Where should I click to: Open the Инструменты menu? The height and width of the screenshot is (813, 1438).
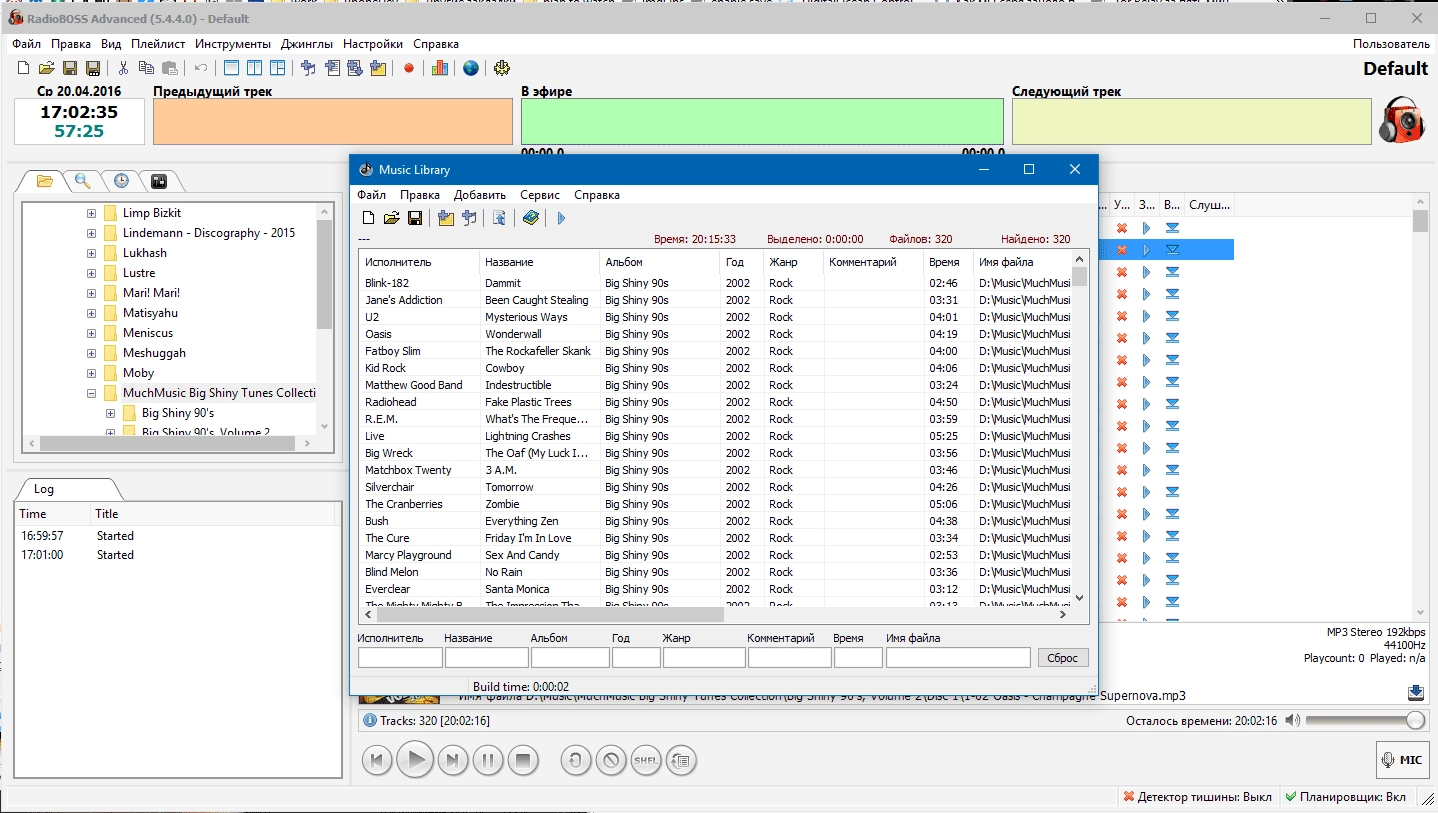(233, 44)
